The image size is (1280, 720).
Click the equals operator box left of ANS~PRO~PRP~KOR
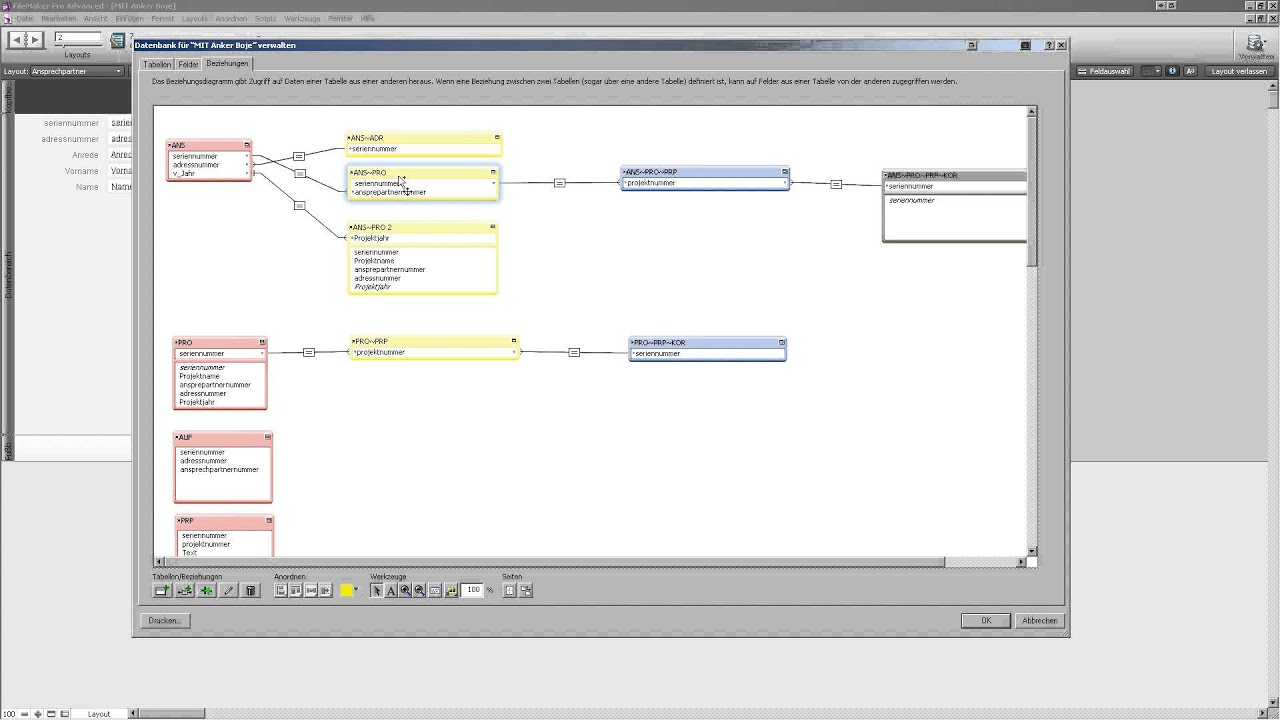[836, 184]
